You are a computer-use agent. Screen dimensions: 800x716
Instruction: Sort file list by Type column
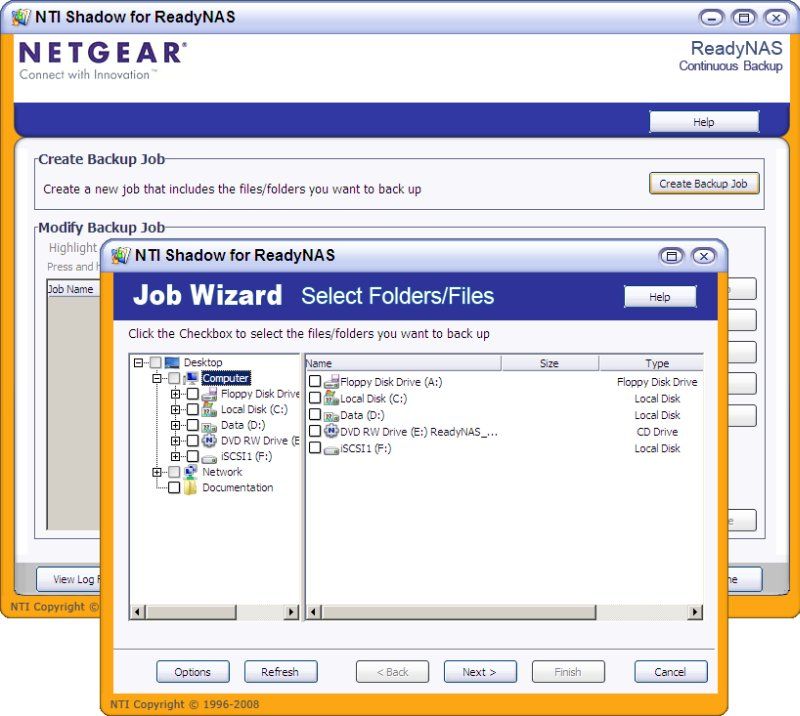[651, 363]
